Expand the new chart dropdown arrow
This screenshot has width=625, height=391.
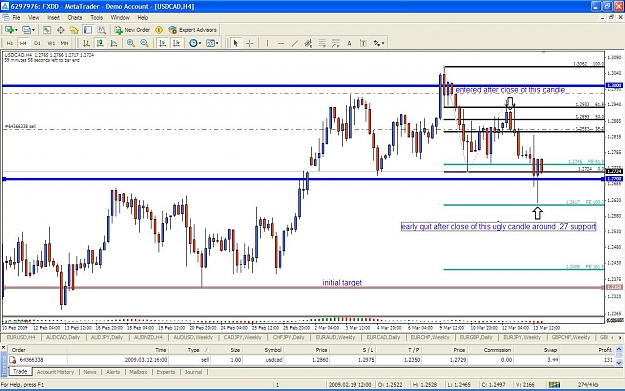[16, 30]
